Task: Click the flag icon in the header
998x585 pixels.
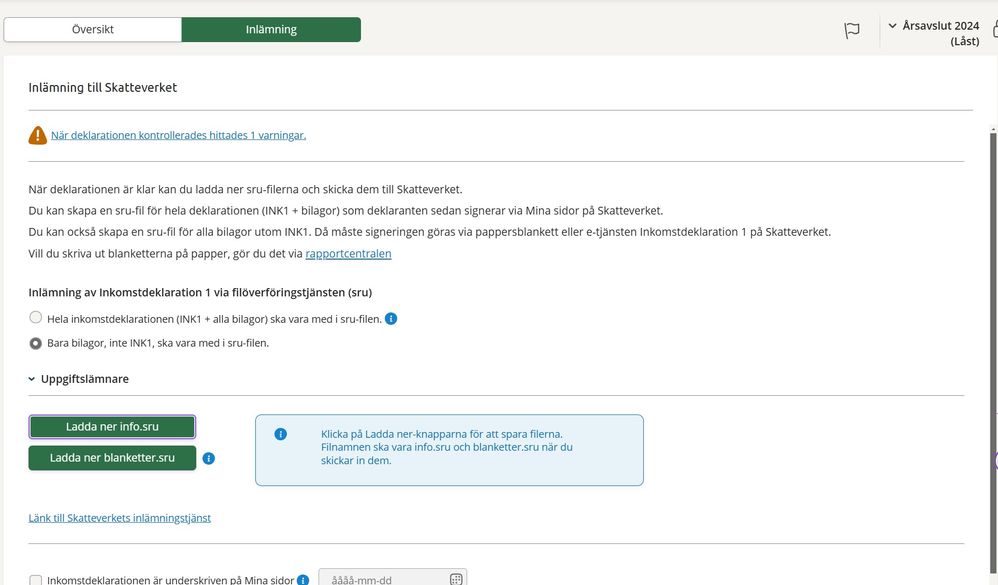Action: [x=852, y=31]
